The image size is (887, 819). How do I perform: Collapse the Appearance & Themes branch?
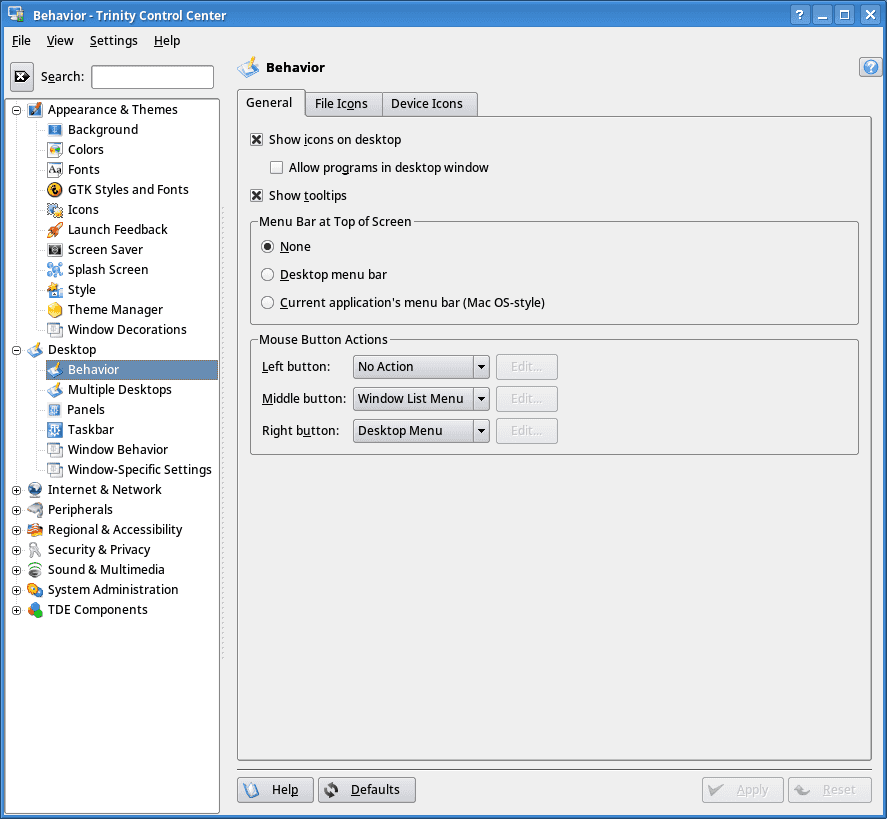[17, 110]
